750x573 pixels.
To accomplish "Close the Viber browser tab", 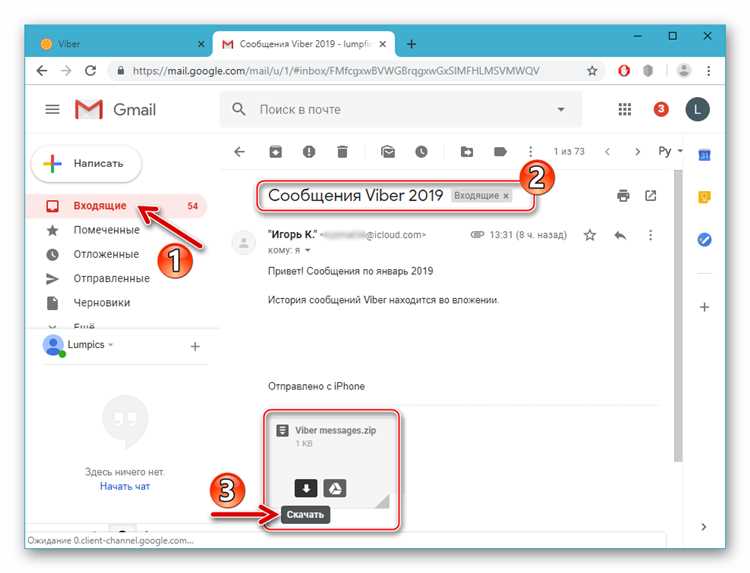I will (201, 44).
